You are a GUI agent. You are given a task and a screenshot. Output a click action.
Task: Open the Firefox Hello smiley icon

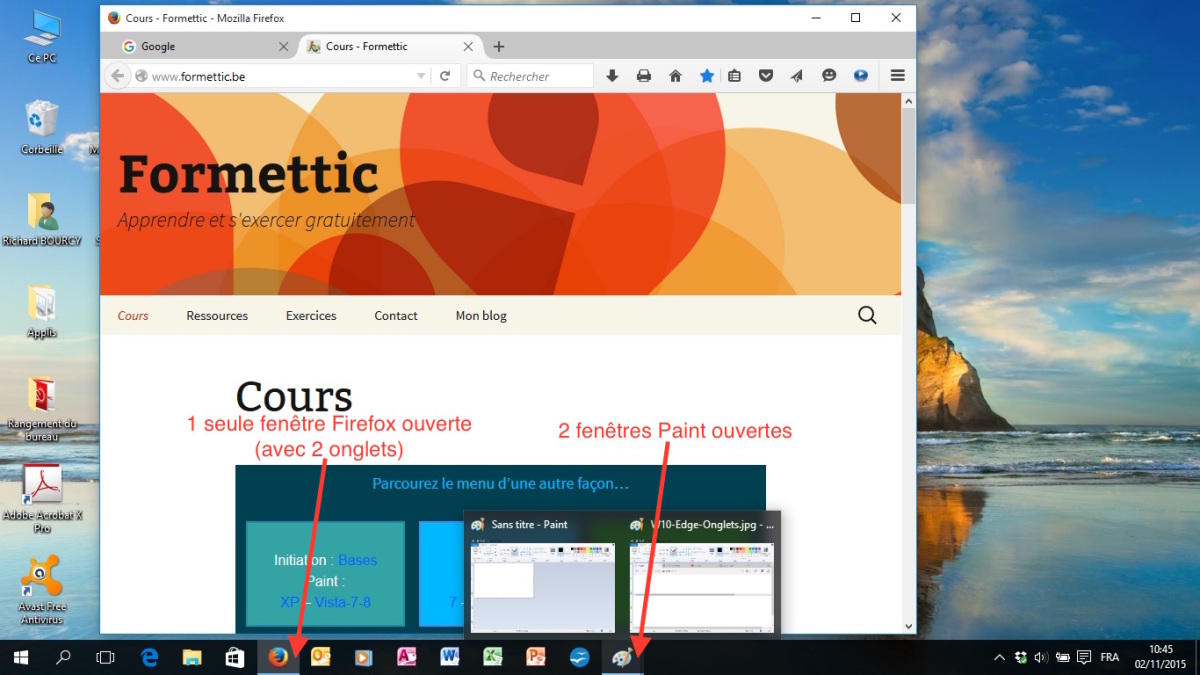point(829,76)
